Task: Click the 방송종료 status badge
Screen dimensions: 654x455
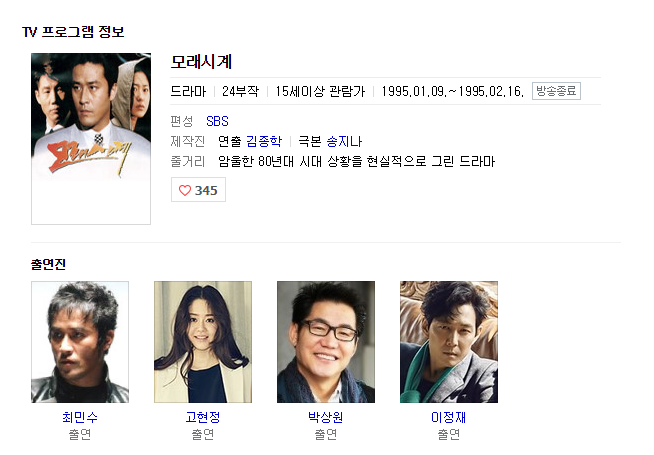Action: [x=556, y=91]
